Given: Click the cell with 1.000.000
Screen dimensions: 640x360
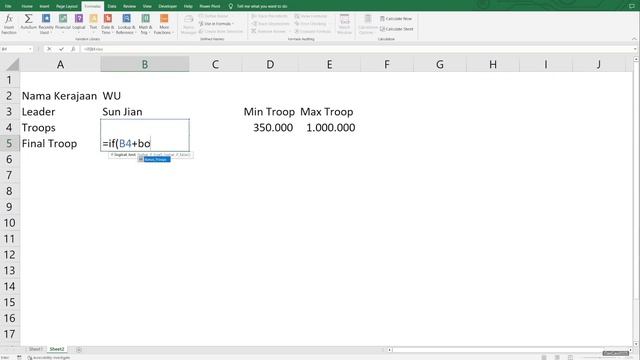Looking at the screenshot, I should (329, 128).
